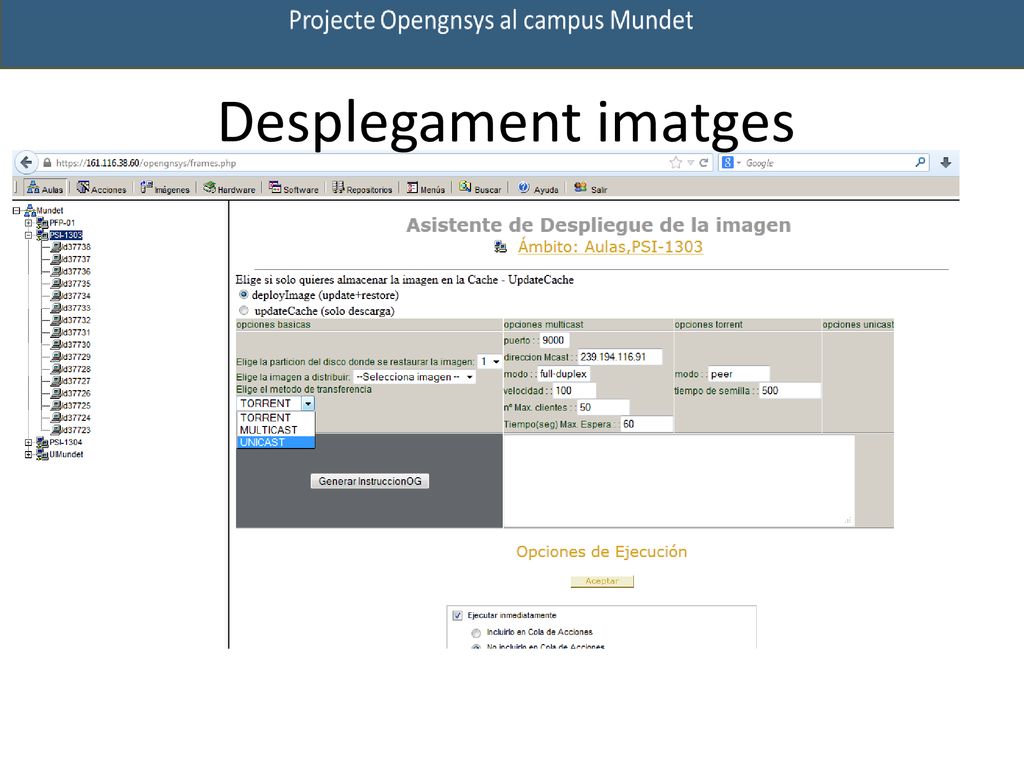
Task: Open the Aulas toolbar item
Action: (45, 188)
